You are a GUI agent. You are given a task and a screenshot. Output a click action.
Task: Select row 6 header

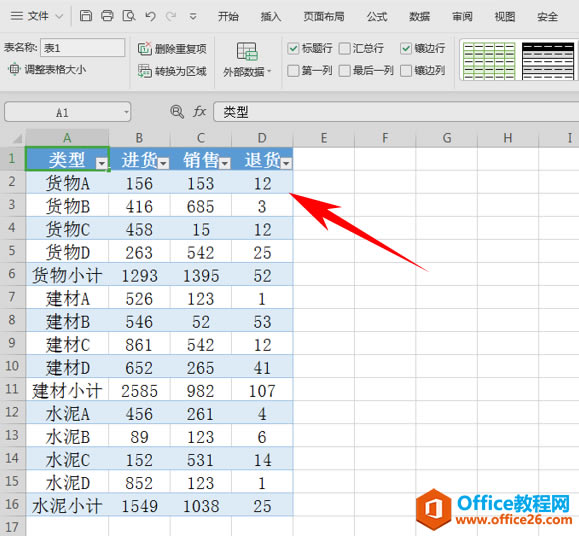pos(12,274)
